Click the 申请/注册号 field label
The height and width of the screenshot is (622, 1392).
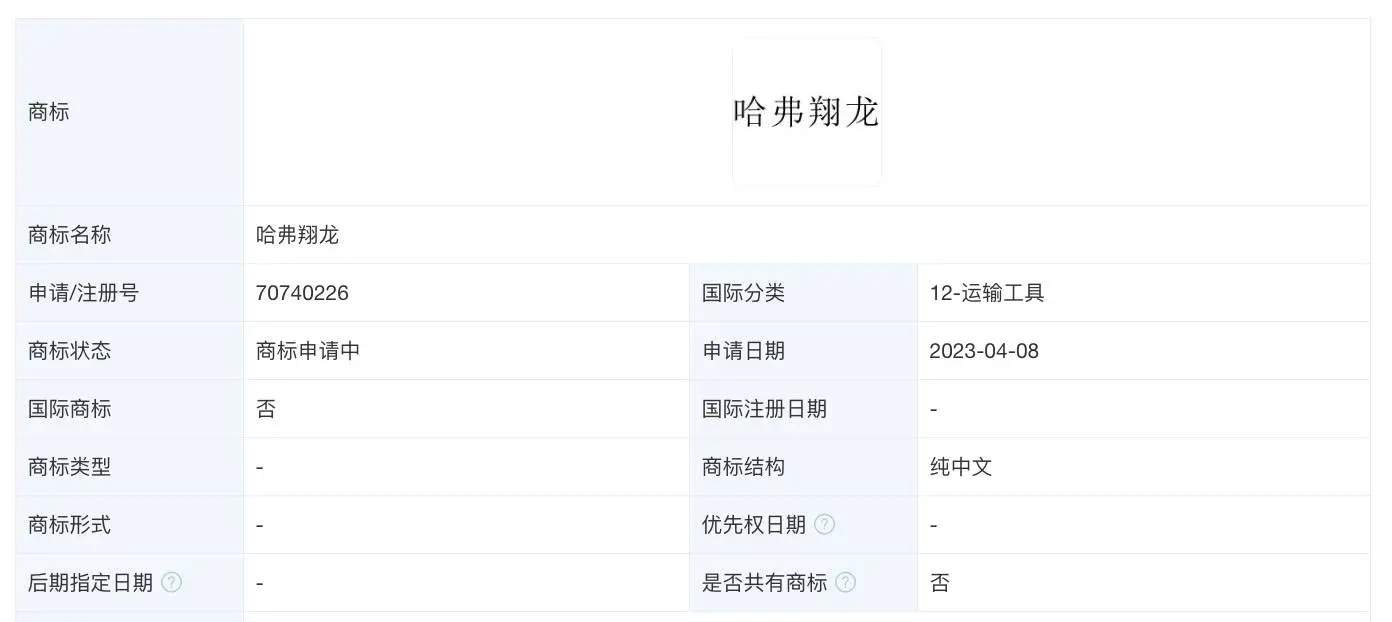(x=83, y=293)
